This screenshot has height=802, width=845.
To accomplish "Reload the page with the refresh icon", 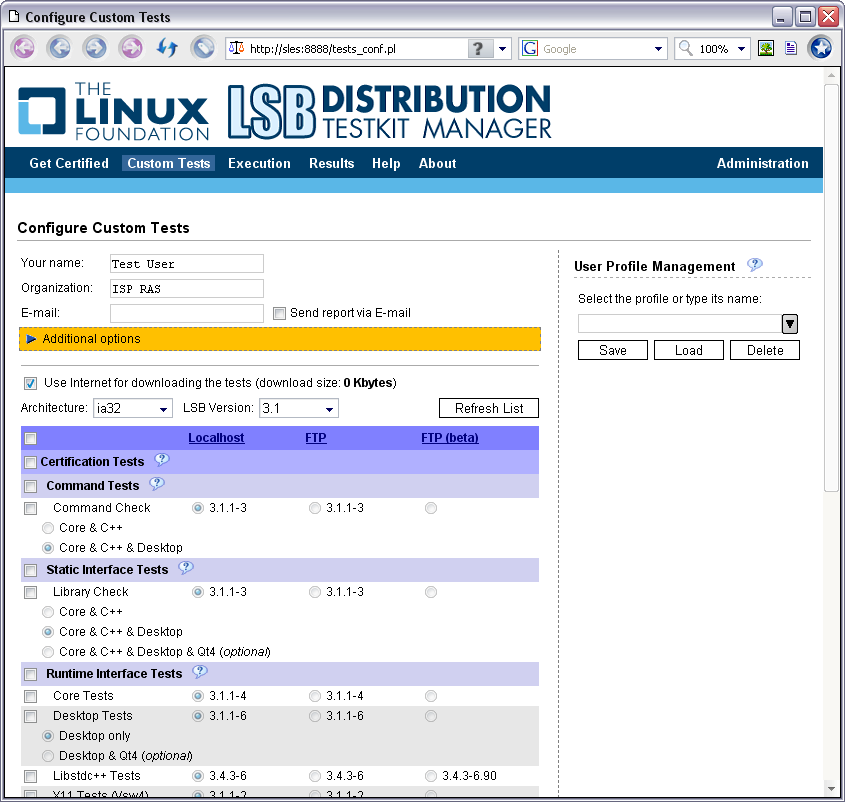I will point(168,49).
